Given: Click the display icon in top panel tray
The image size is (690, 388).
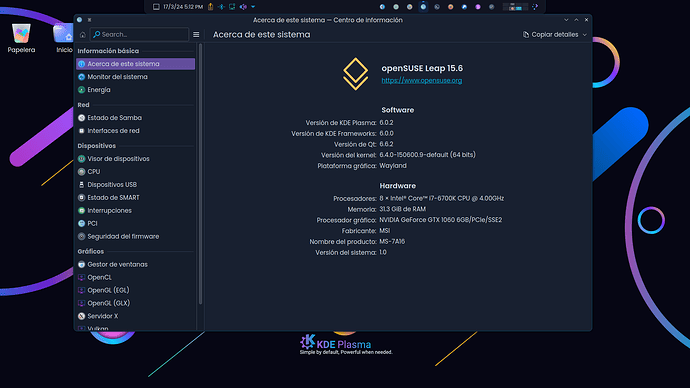Looking at the screenshot, I should 232,7.
